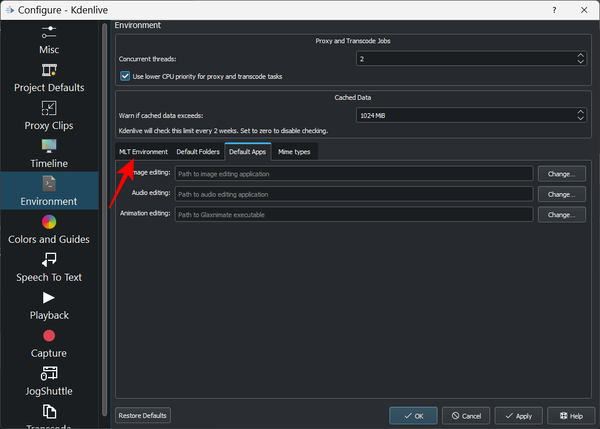Click Change for Image editing application
The image size is (600, 429).
point(561,174)
